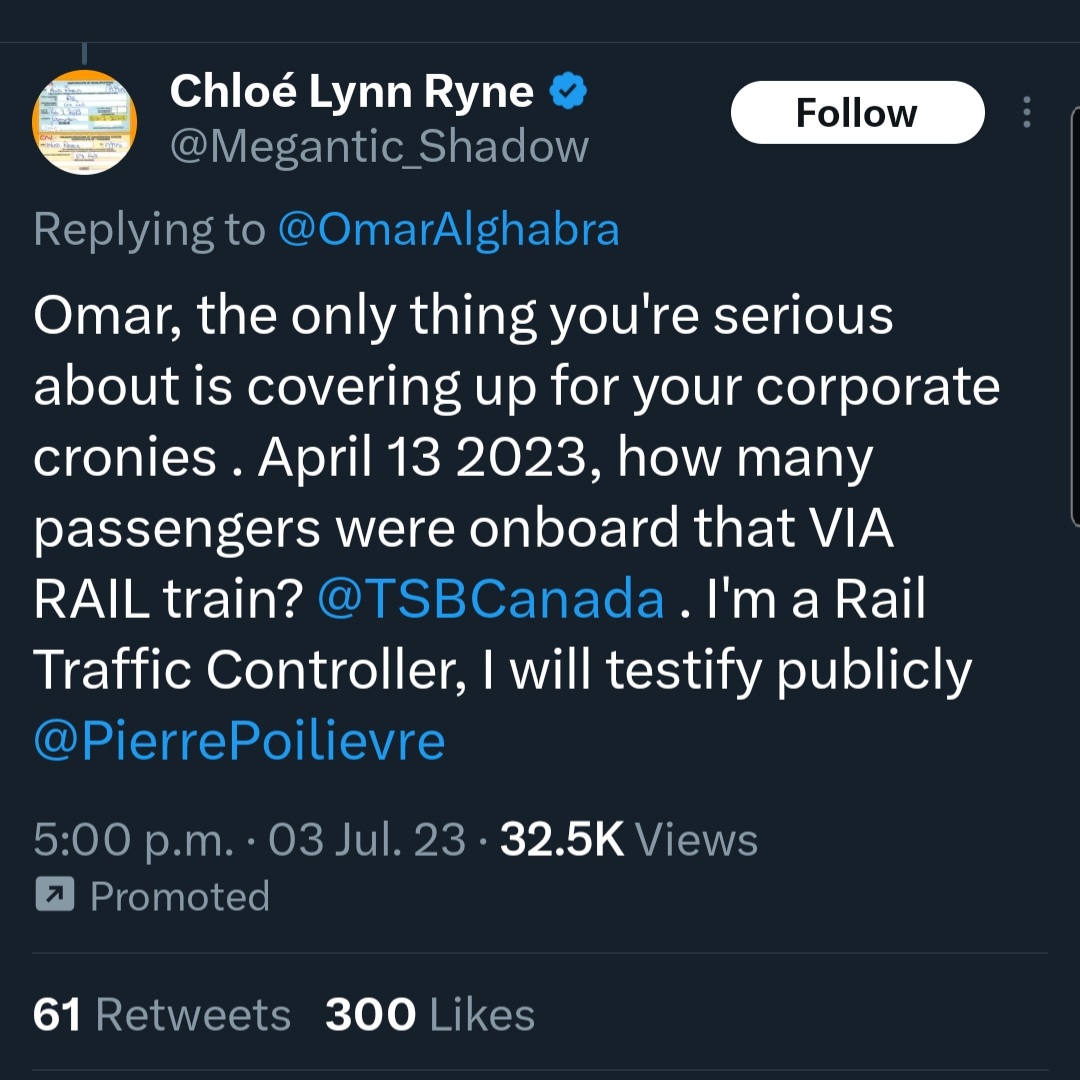Click the Promoted arrow icon
This screenshot has width=1080, height=1080.
point(55,895)
